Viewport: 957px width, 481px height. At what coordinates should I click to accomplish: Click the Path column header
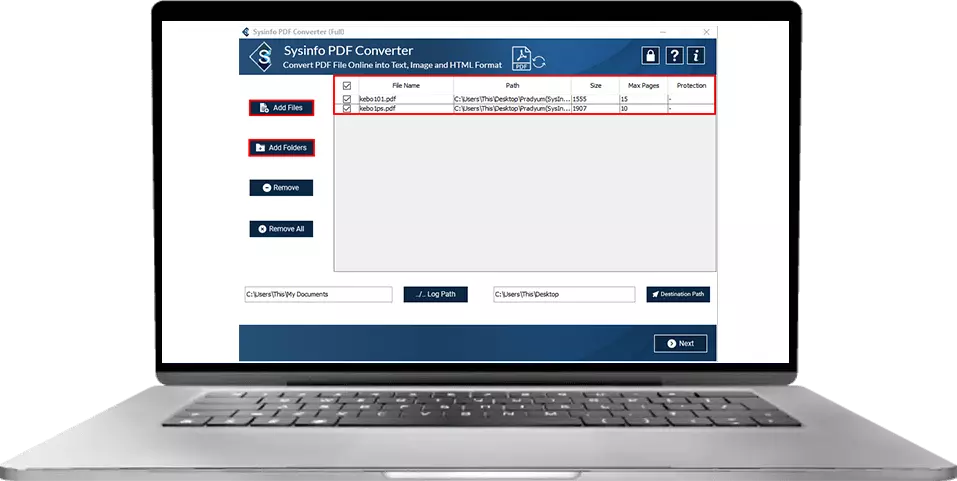pyautogui.click(x=513, y=85)
